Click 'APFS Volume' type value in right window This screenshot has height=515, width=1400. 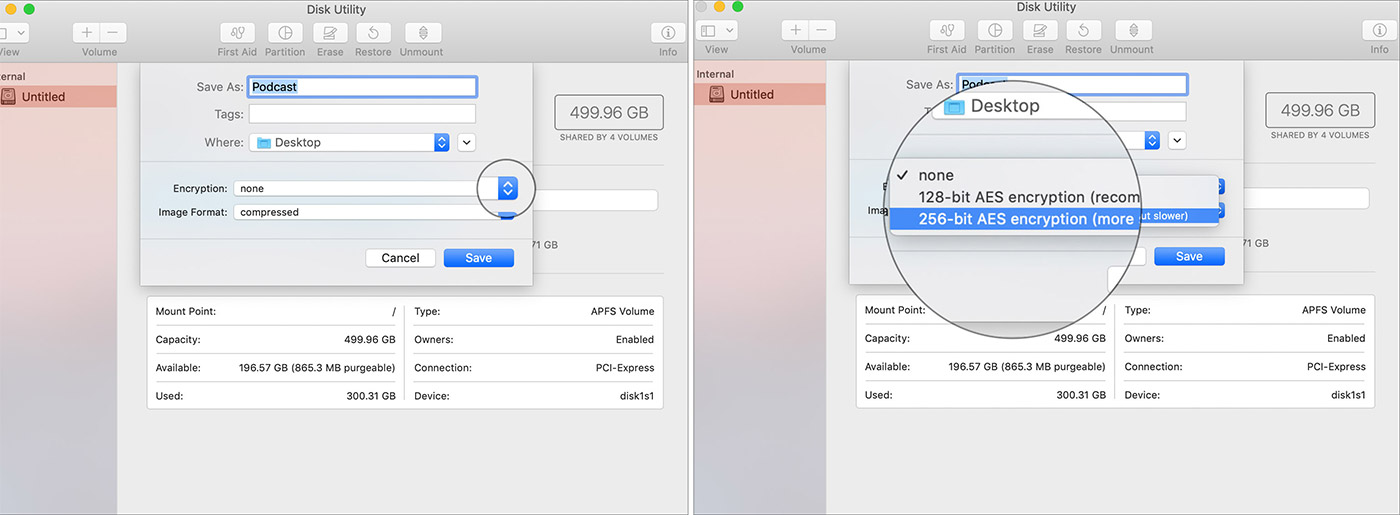point(1333,310)
